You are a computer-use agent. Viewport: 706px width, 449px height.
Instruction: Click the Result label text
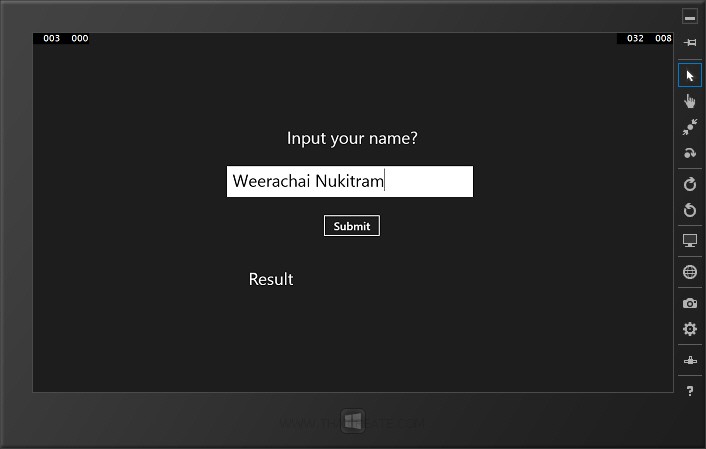click(x=271, y=279)
